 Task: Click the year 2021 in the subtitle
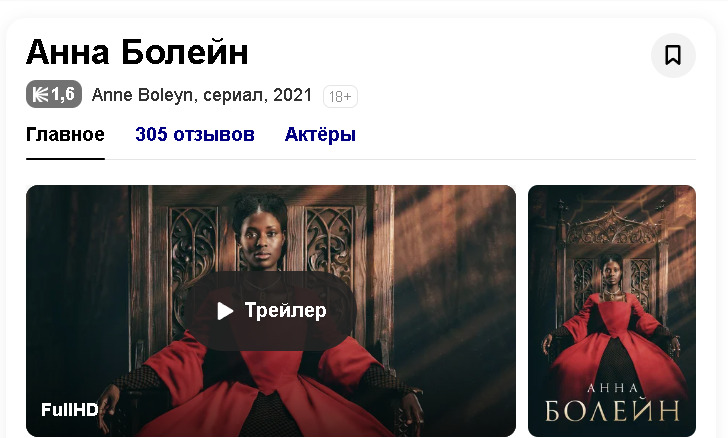coord(292,95)
